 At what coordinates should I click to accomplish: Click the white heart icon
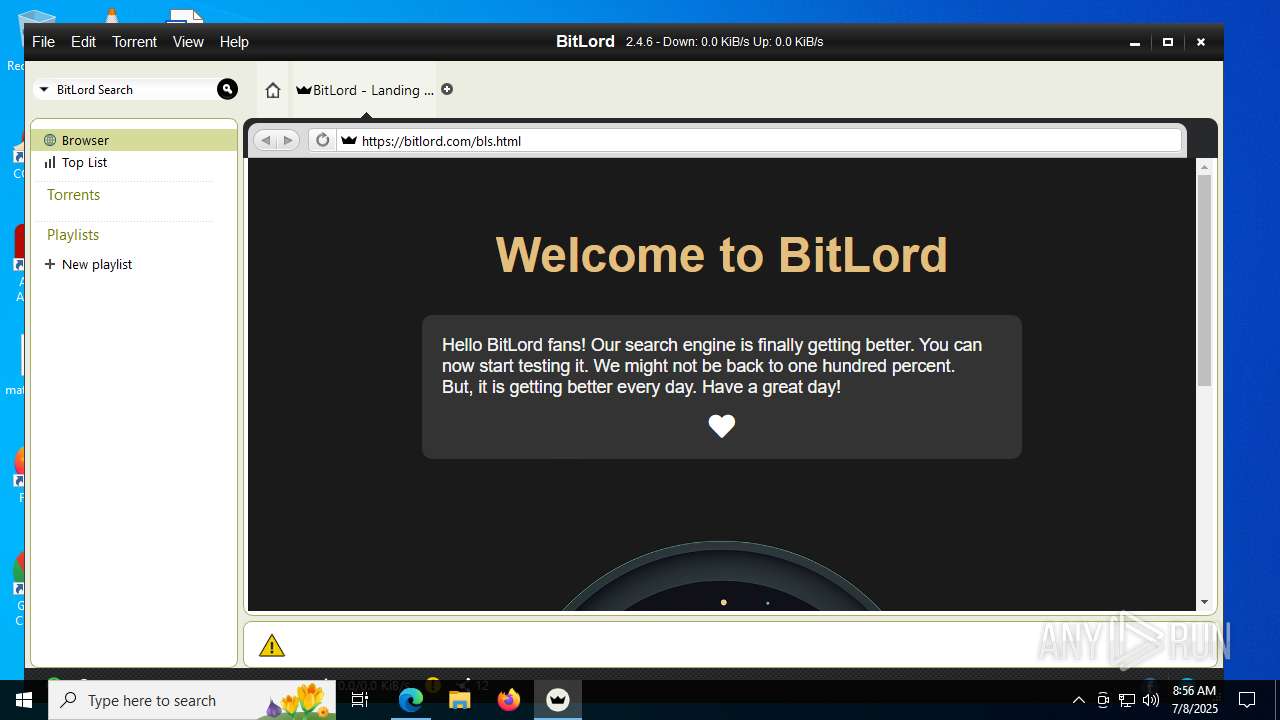click(x=722, y=426)
